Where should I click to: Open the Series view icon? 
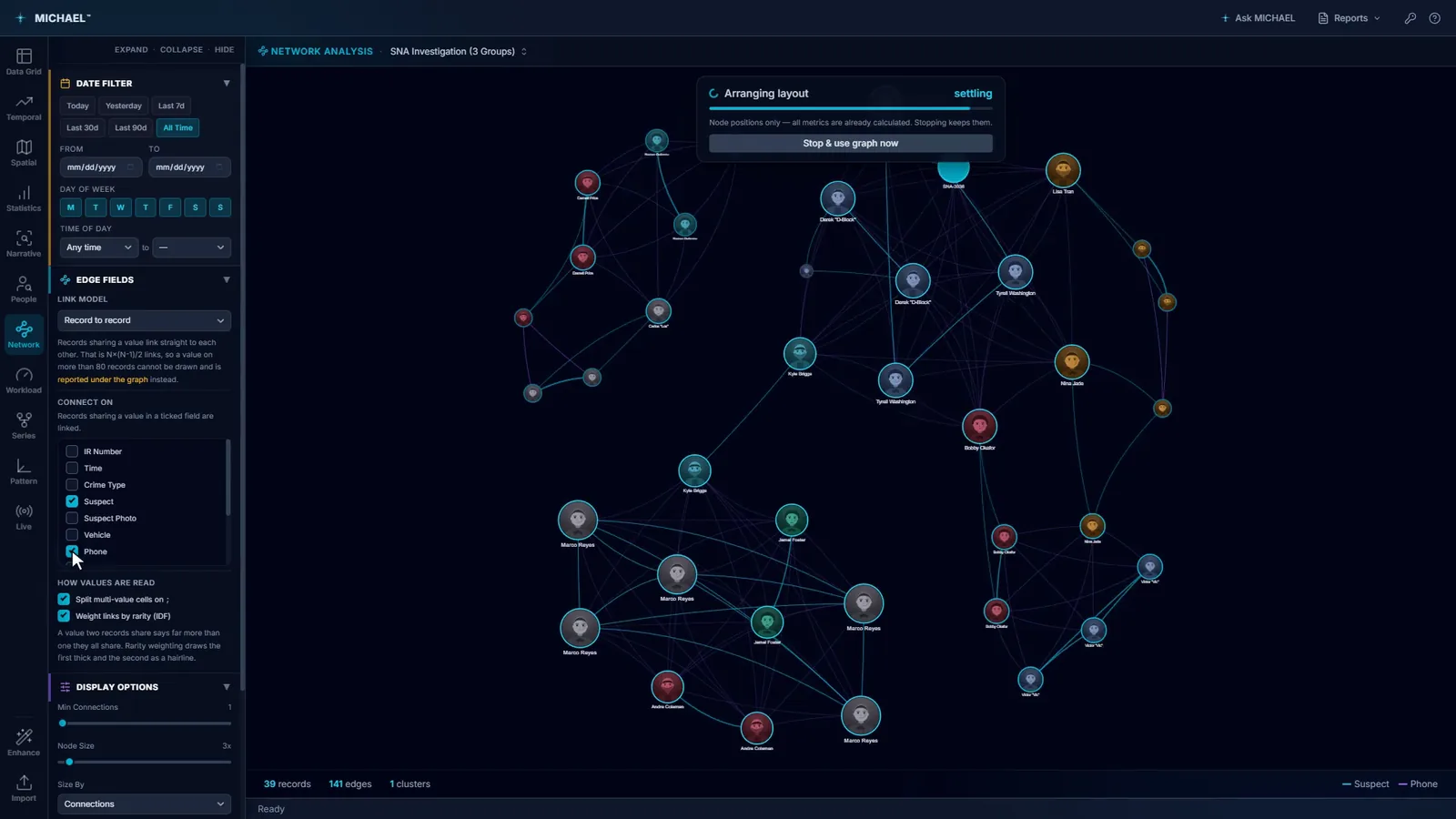point(24,420)
